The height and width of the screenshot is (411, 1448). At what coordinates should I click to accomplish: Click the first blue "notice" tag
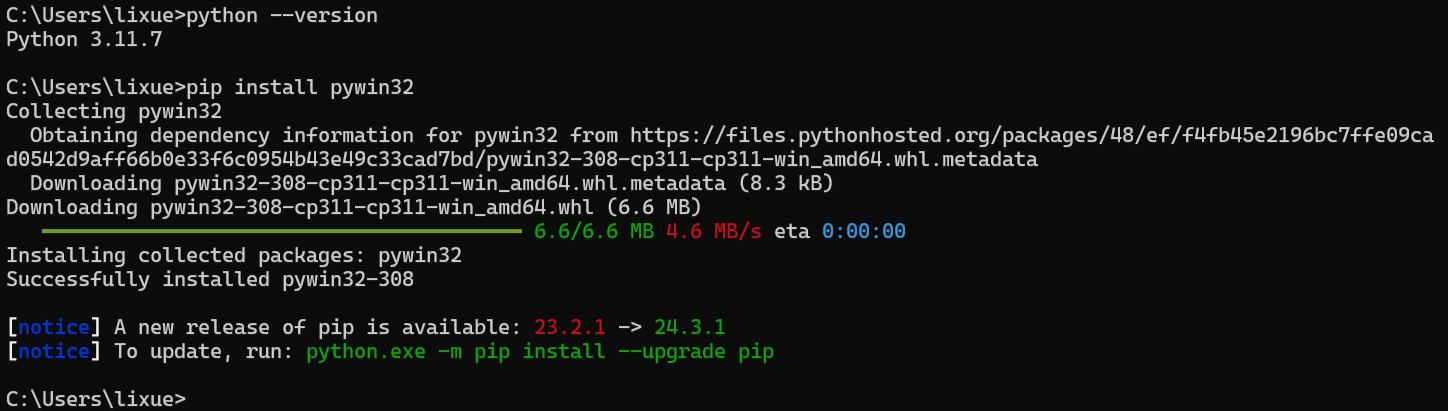tap(54, 328)
